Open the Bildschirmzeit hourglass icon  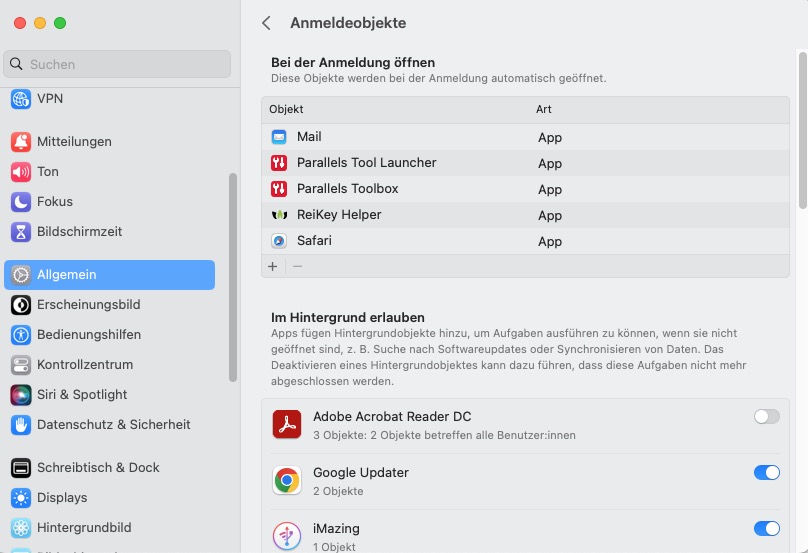[x=21, y=231]
